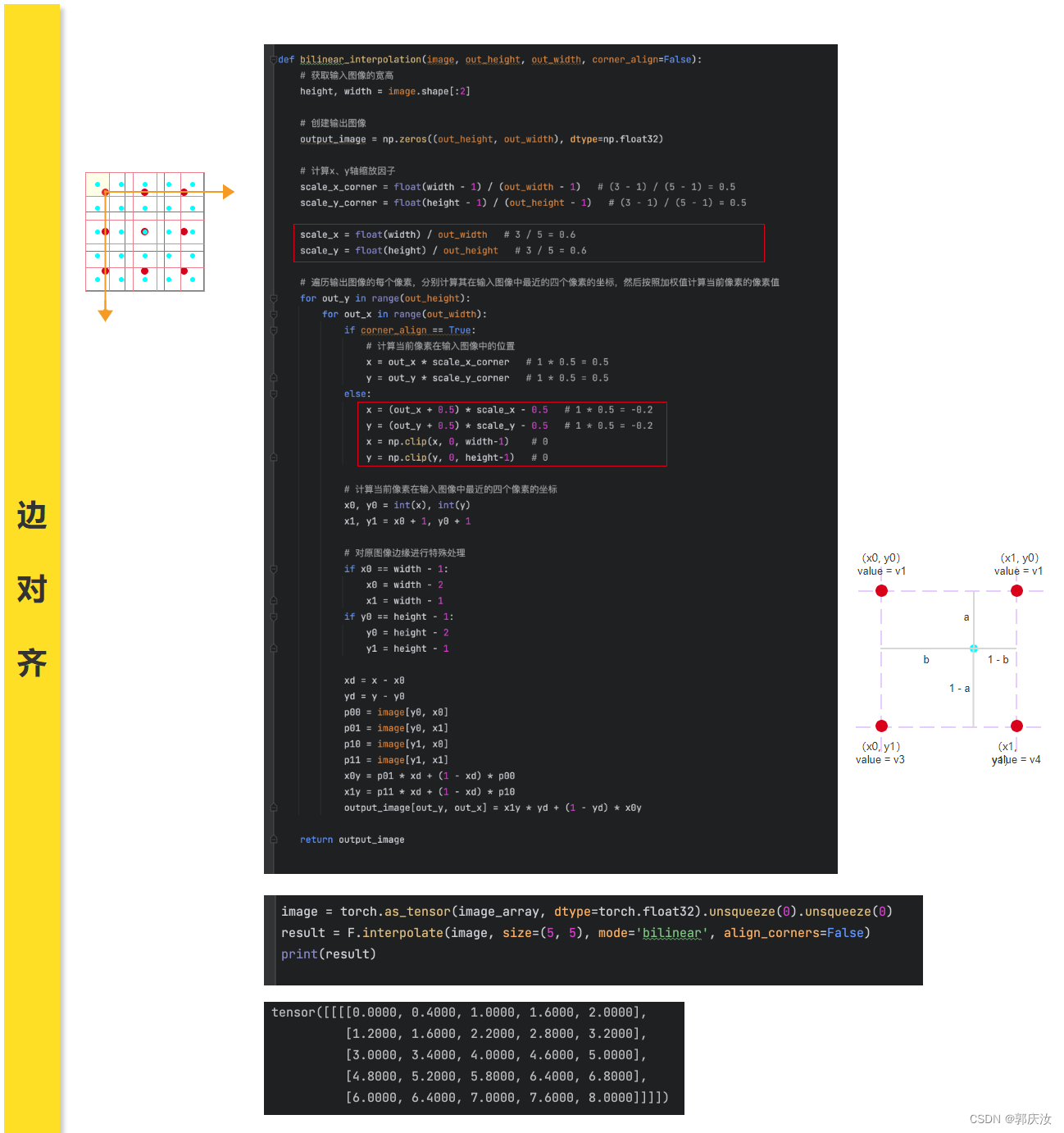This screenshot has height=1133, width=1064.
Task: Click the 'scale_y = float(height) / out_height' line
Action: point(443,251)
